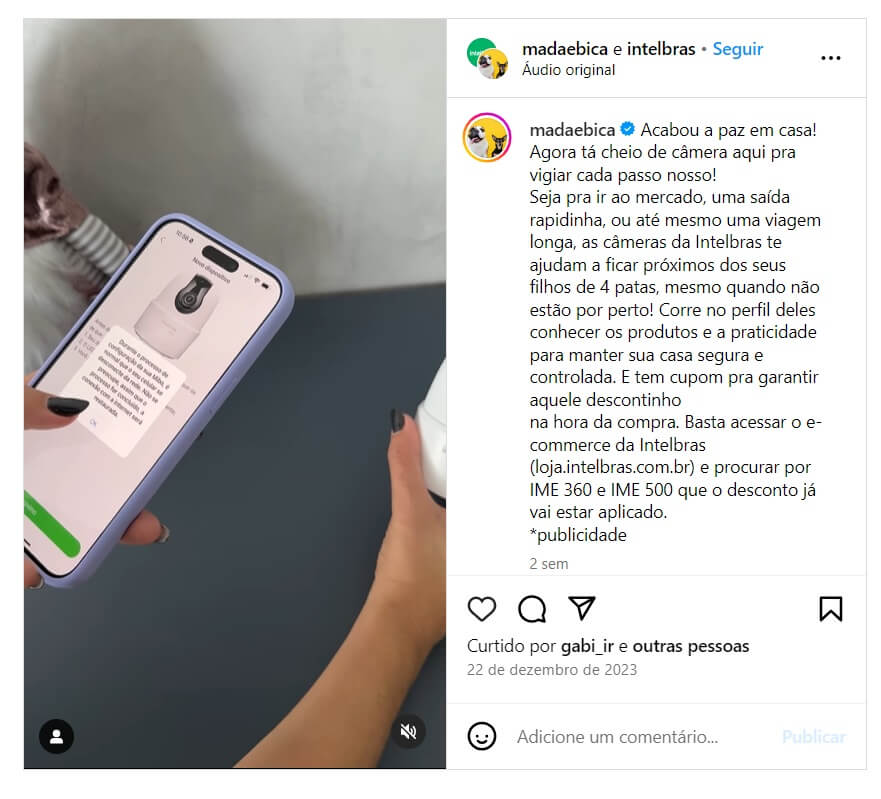
Task: Open madaebica profile from header
Action: 565,49
